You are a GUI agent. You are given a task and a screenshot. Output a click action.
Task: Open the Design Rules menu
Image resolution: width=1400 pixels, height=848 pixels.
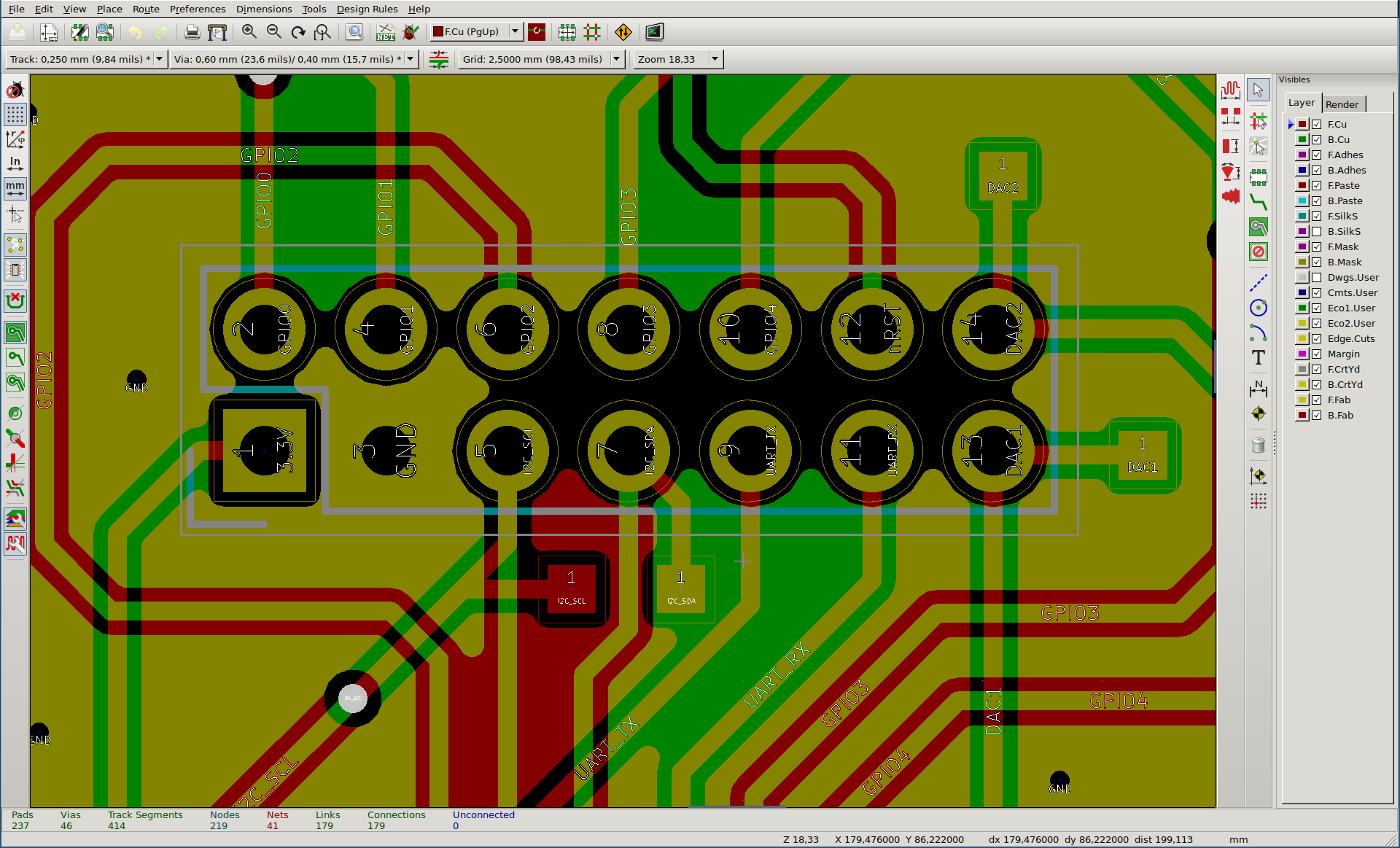pyautogui.click(x=367, y=9)
